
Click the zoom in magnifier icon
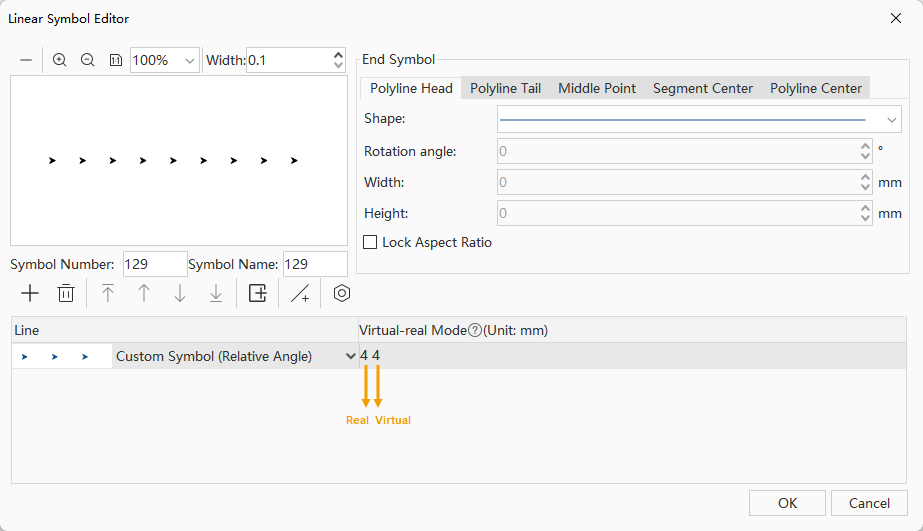click(60, 60)
